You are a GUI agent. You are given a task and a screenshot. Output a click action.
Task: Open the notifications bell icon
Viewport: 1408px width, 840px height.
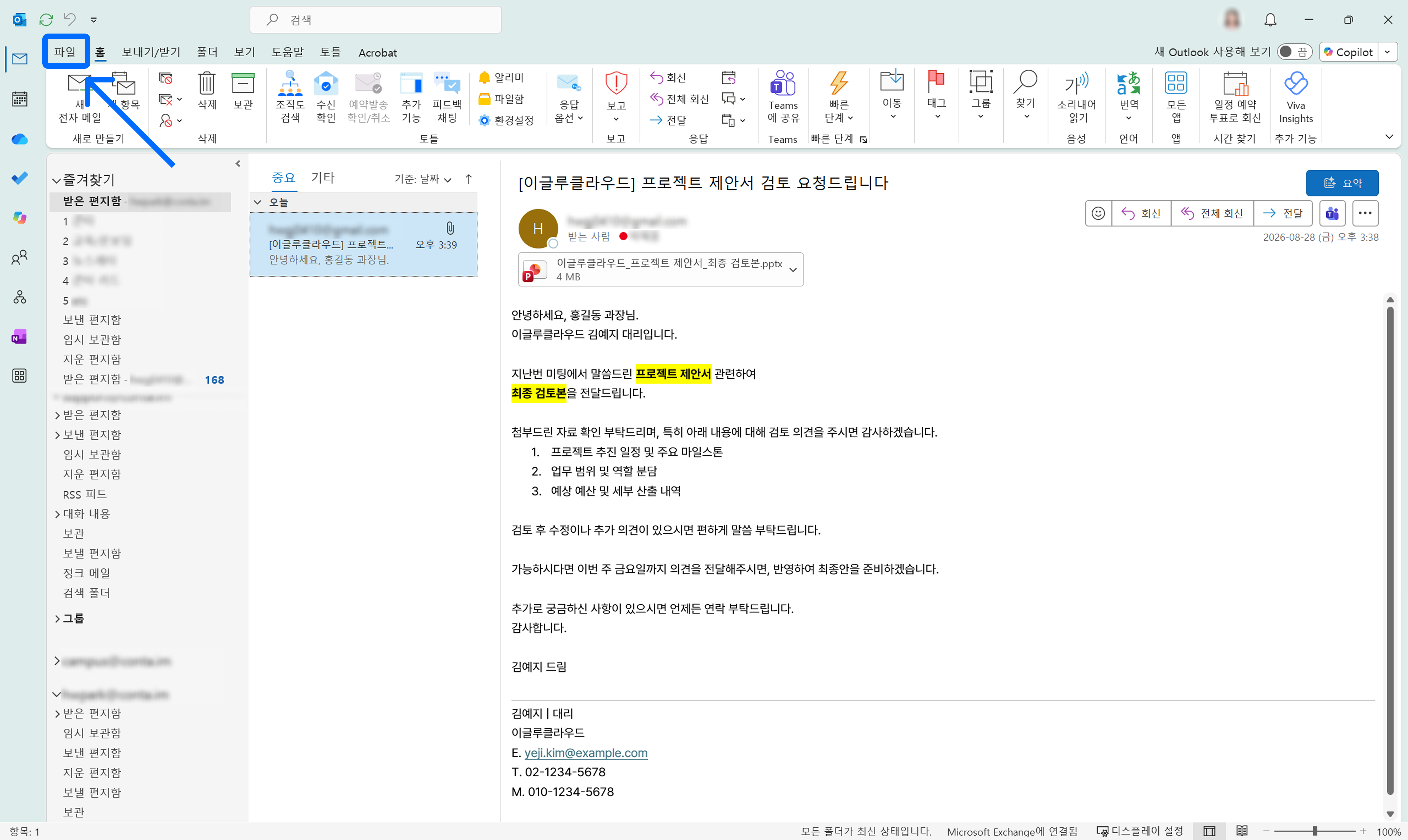1270,20
